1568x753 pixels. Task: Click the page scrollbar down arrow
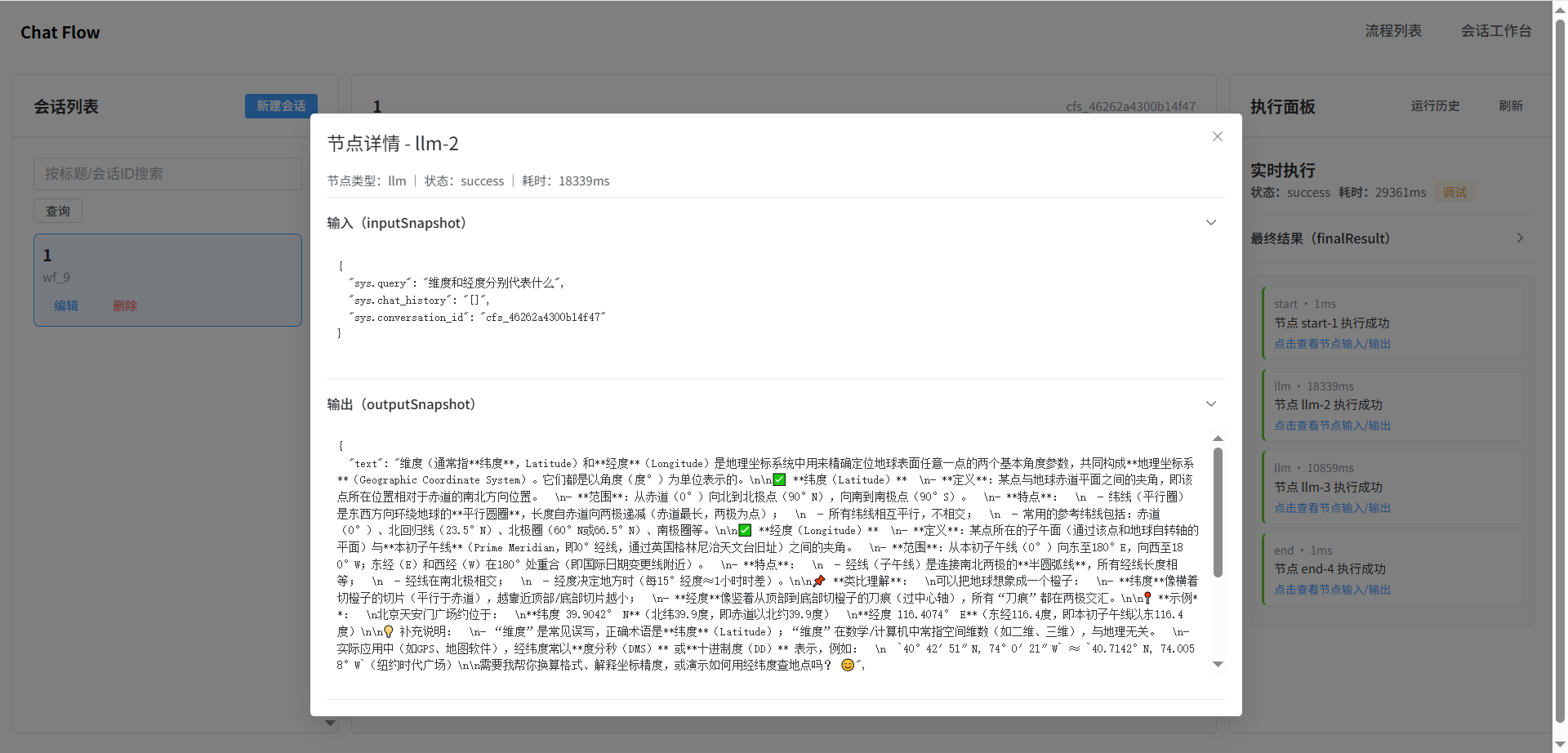1560,745
